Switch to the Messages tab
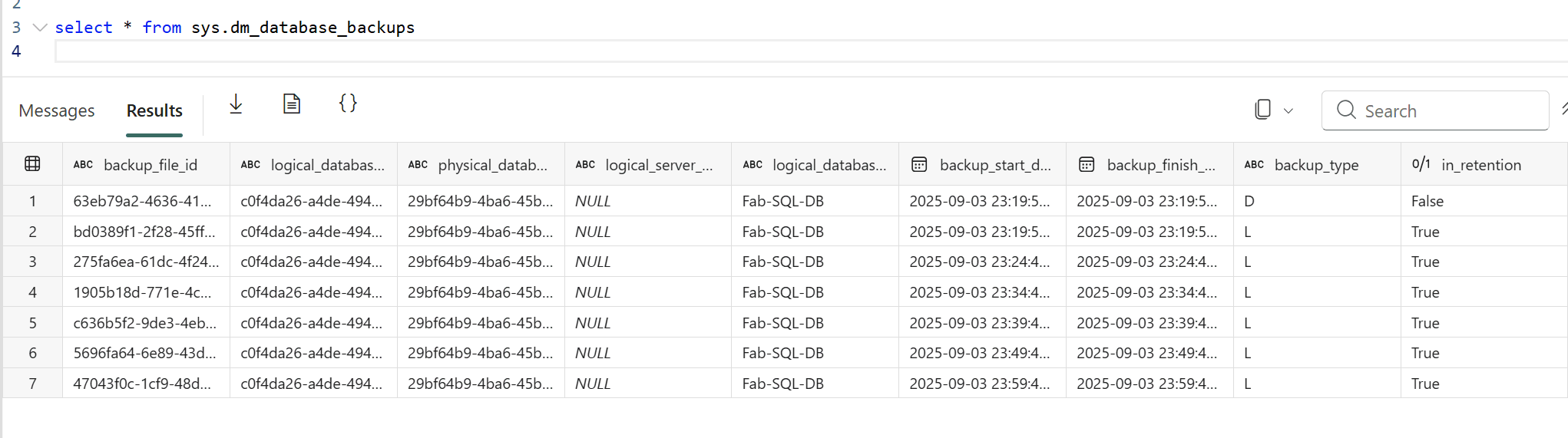1568x438 pixels. coord(57,111)
